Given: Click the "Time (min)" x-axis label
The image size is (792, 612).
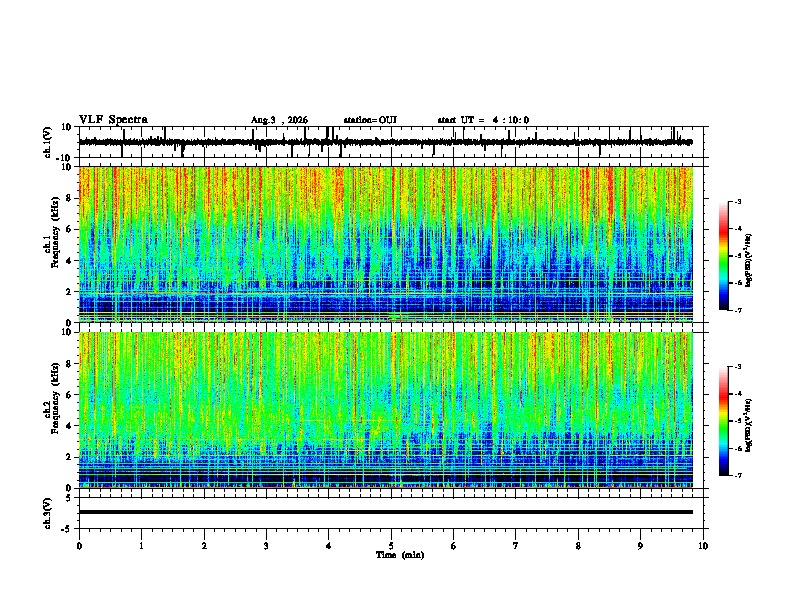Looking at the screenshot, I should click(400, 555).
